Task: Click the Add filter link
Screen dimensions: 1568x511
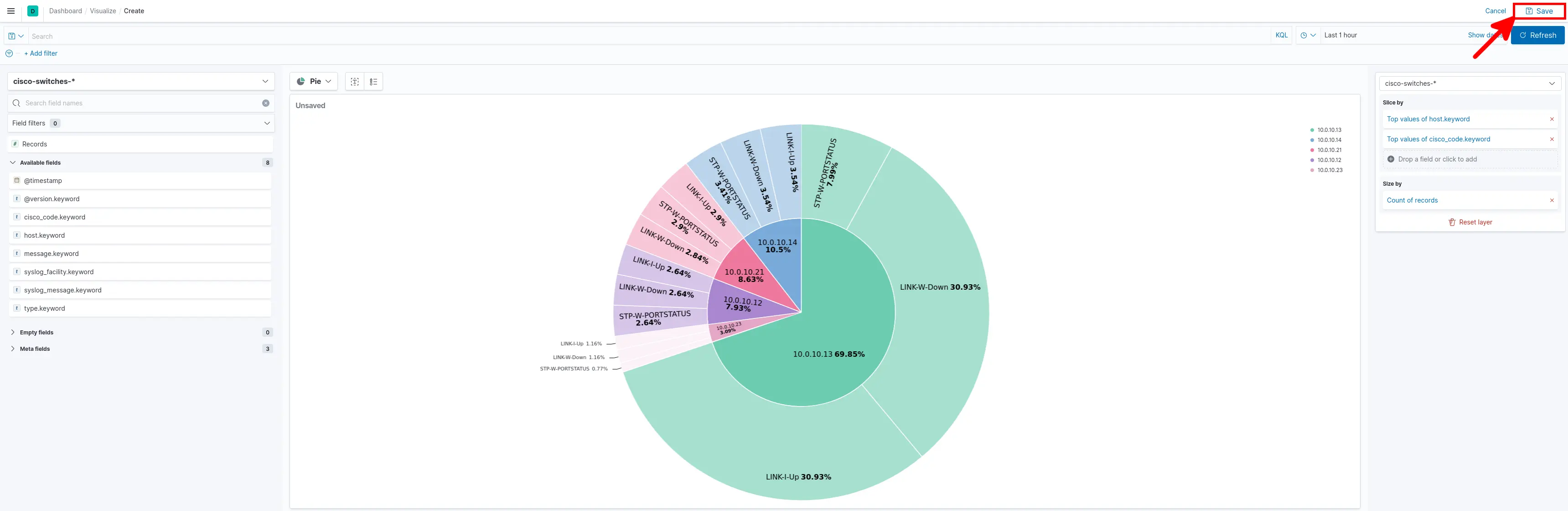Action: (41, 53)
